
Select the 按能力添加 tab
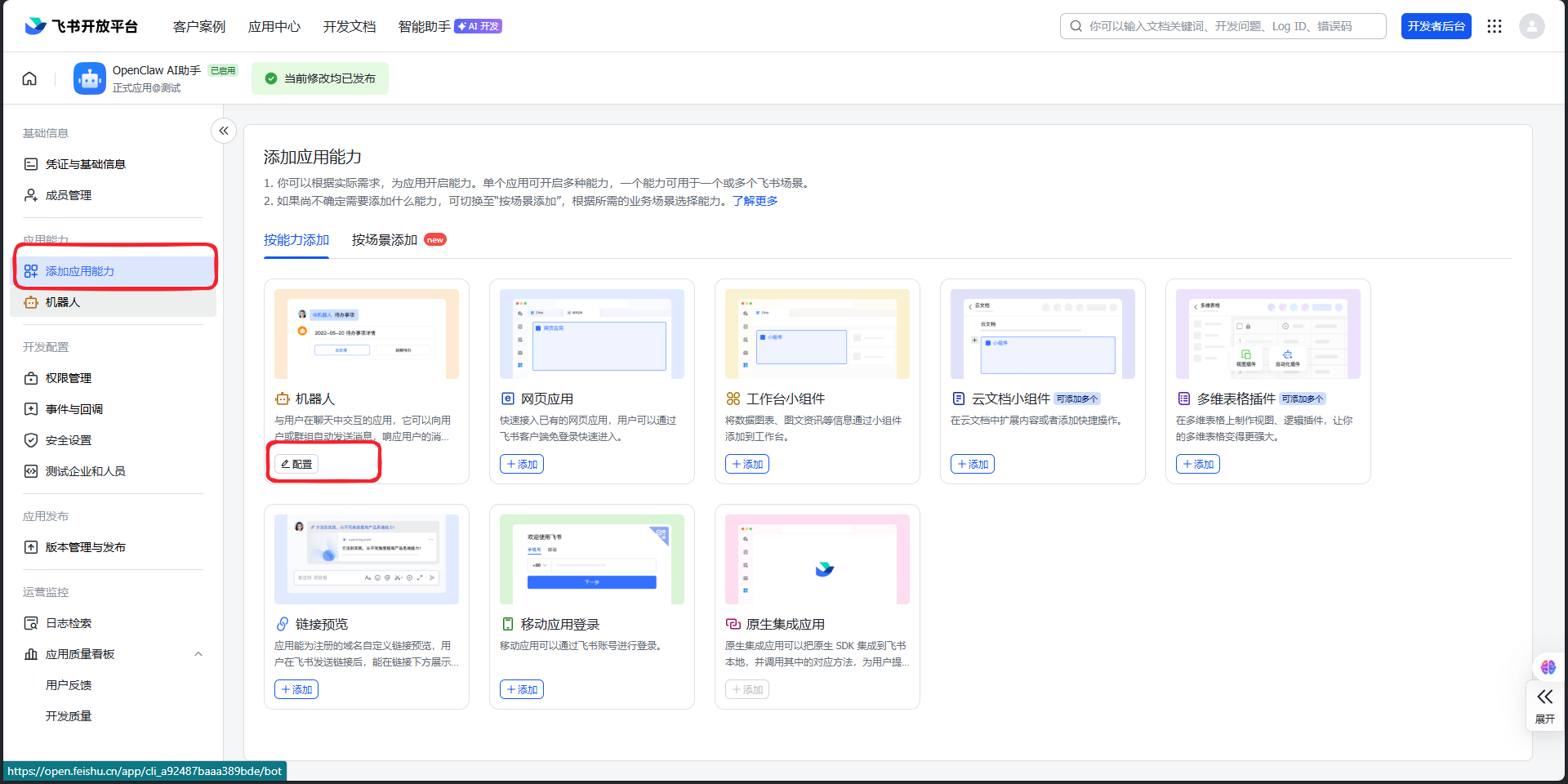pyautogui.click(x=296, y=240)
